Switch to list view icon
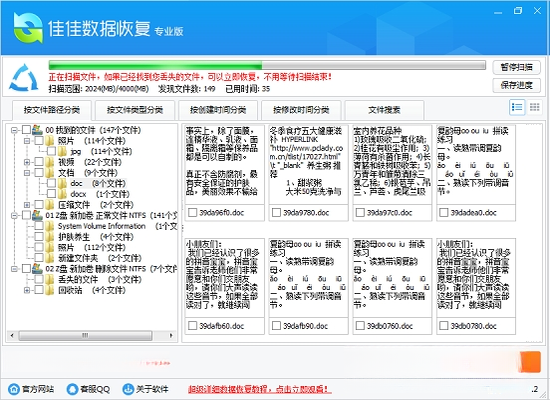The height and width of the screenshot is (400, 550). pyautogui.click(x=517, y=107)
